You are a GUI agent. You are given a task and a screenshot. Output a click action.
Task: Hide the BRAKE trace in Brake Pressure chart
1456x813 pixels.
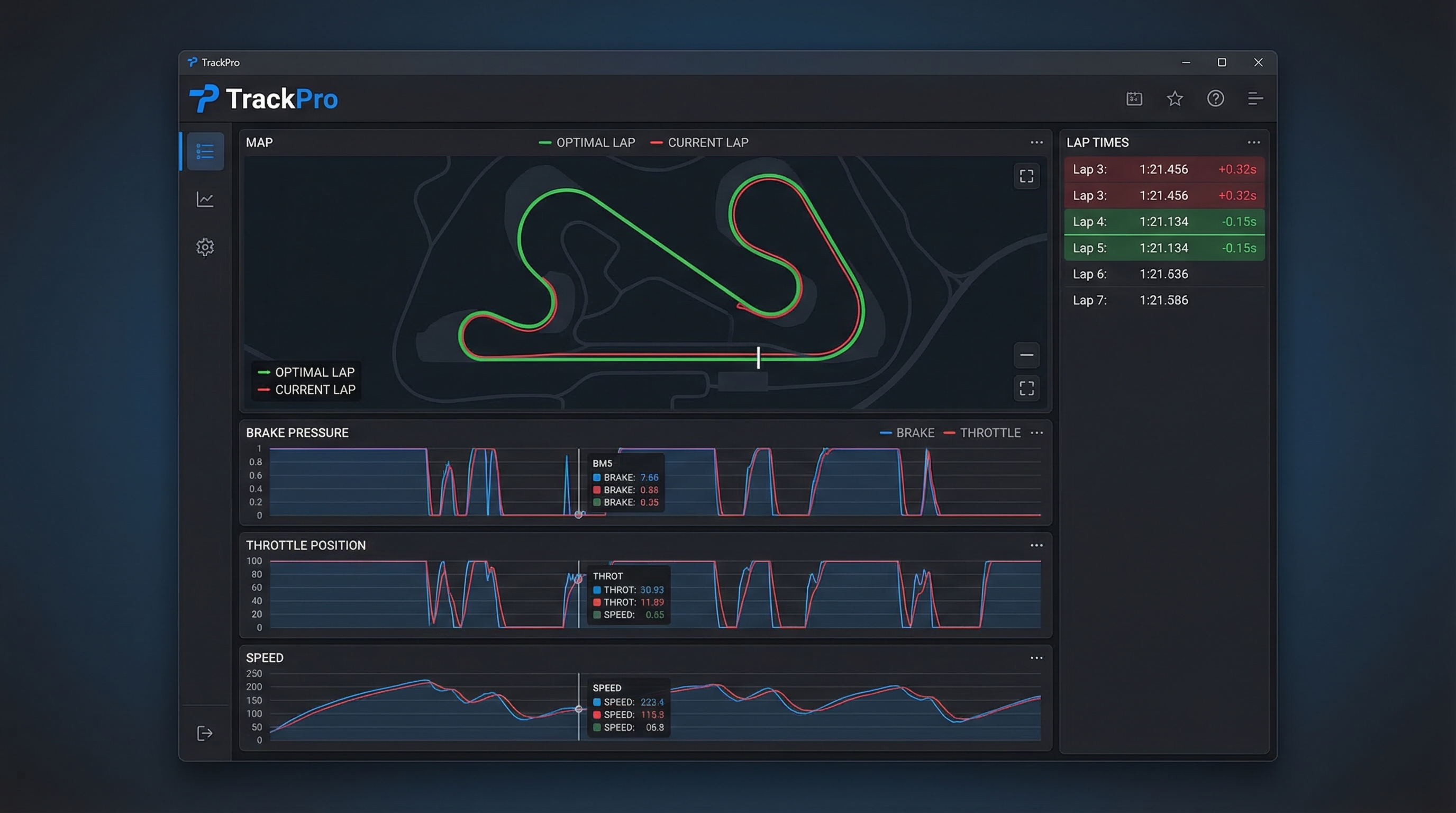[x=907, y=432]
